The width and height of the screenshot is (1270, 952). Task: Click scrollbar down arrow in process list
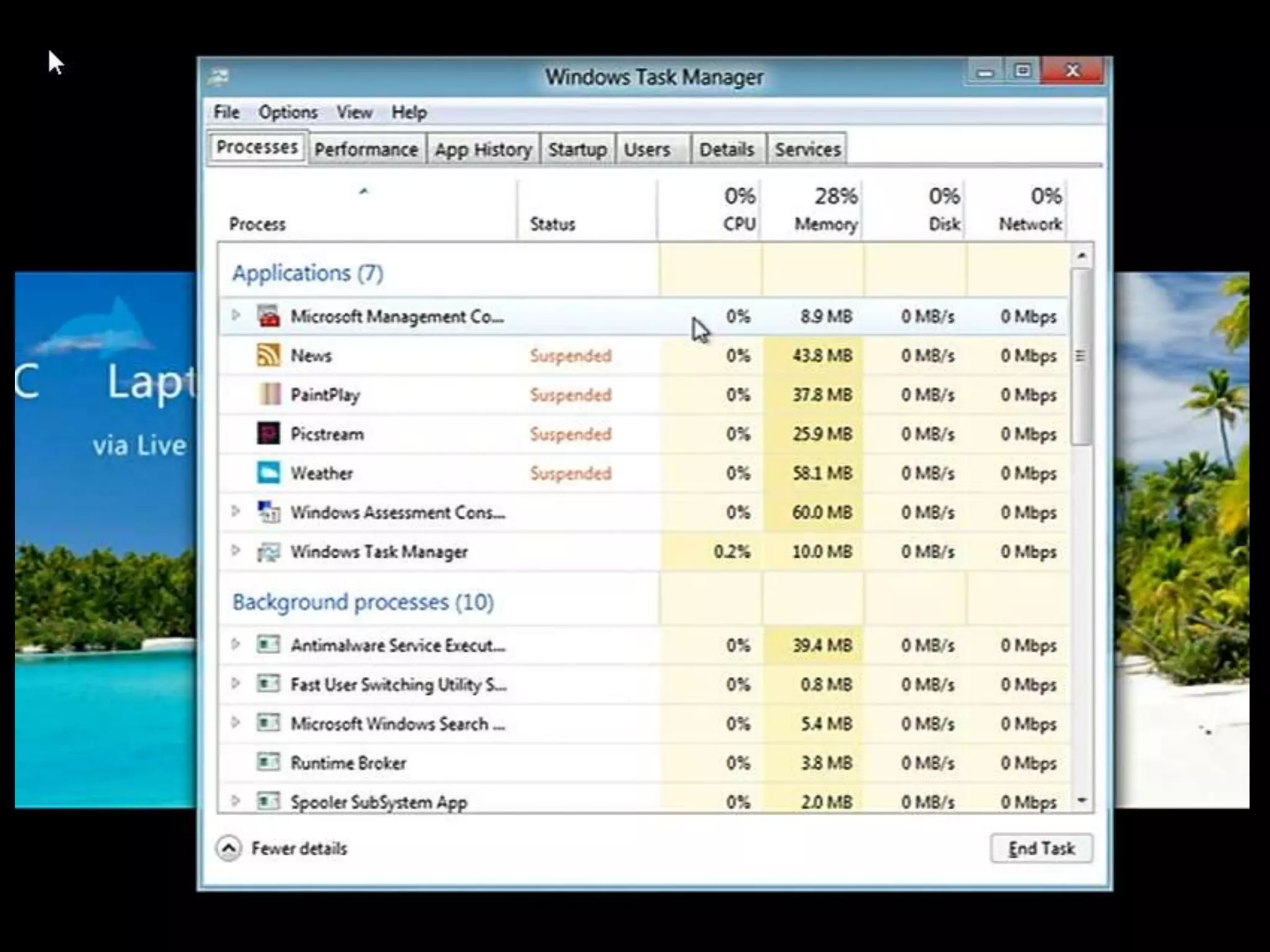(x=1082, y=801)
